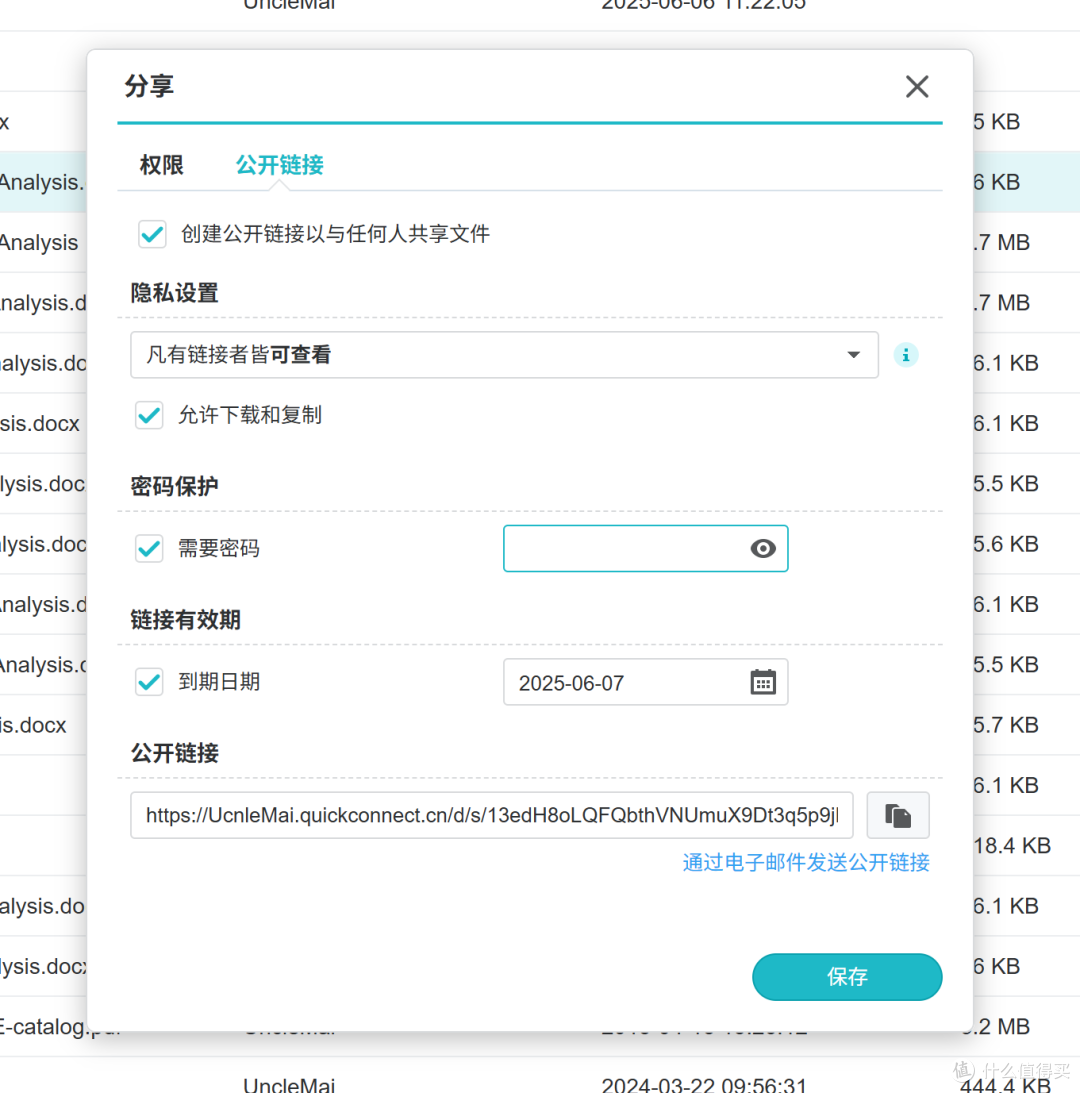Open the calendar date picker icon
This screenshot has height=1093, width=1080.
click(763, 682)
